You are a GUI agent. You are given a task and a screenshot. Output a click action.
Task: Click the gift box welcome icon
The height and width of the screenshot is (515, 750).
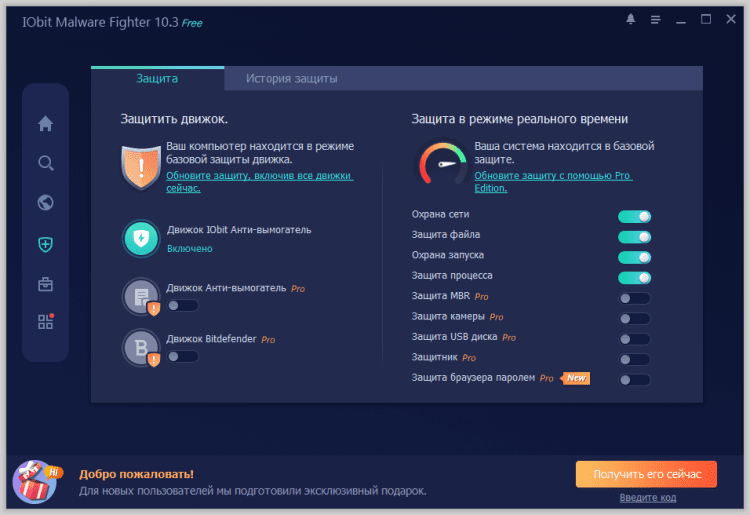pos(36,482)
